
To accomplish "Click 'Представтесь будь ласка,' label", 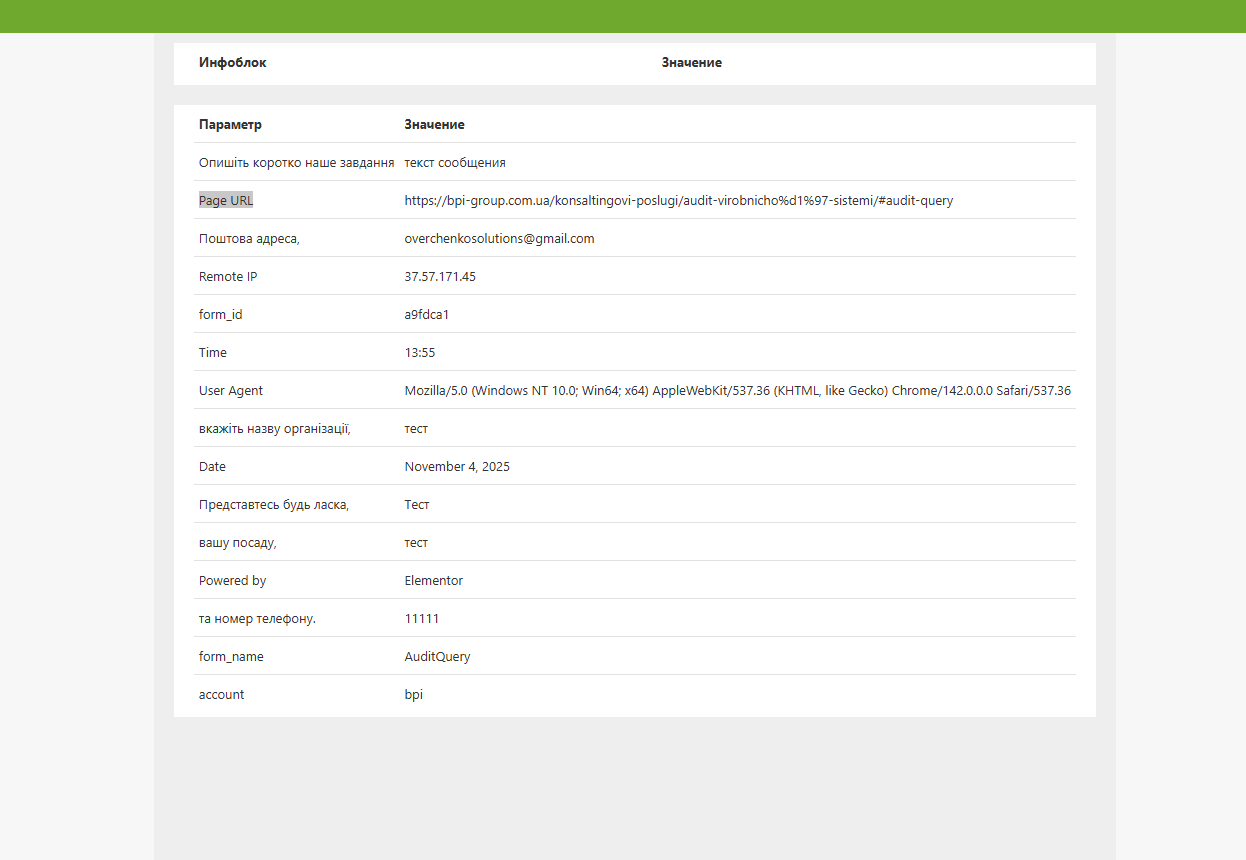I will click(274, 505).
